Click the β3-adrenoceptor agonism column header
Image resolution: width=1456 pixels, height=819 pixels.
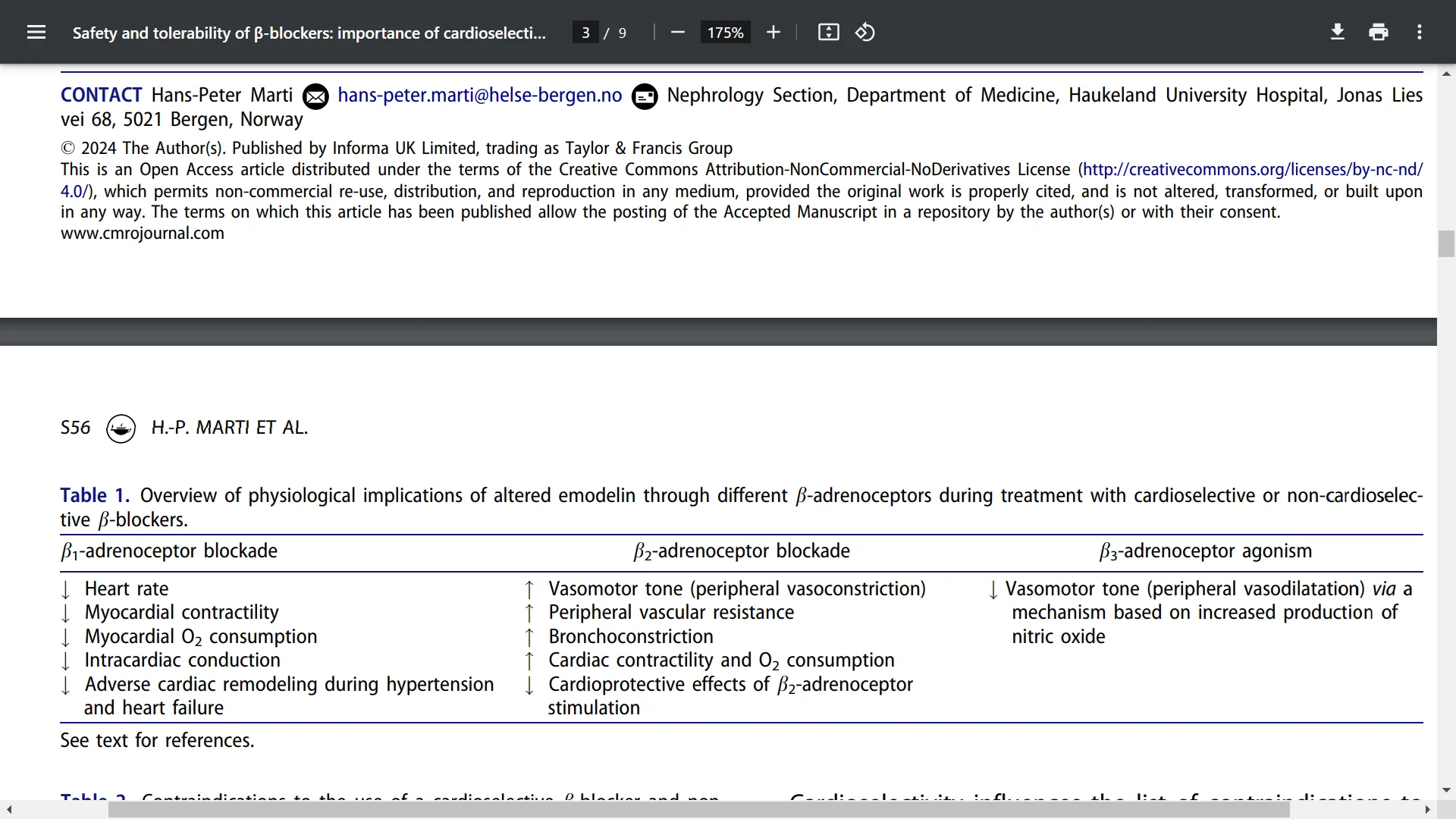tap(1206, 551)
